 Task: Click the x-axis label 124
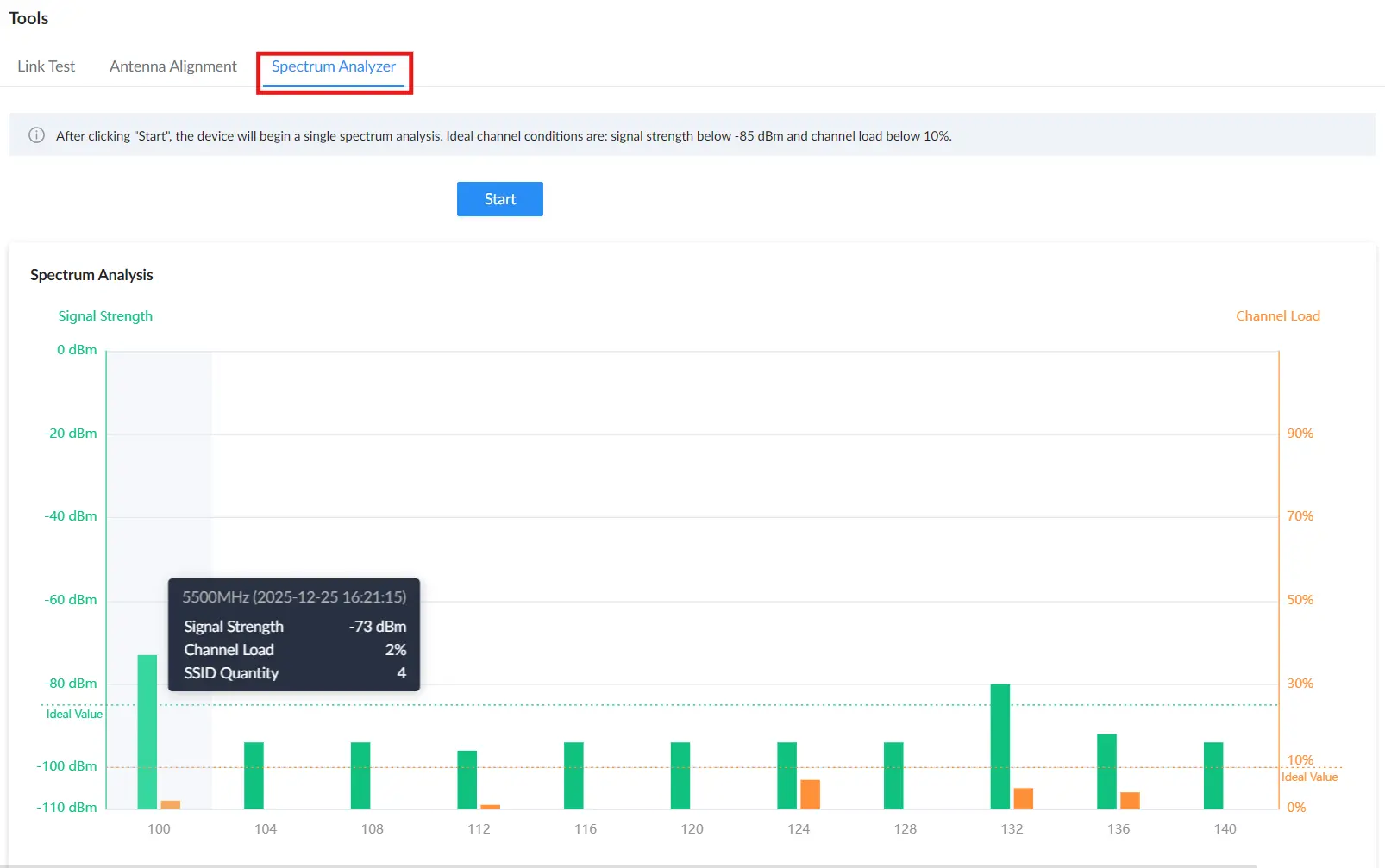pos(799,829)
